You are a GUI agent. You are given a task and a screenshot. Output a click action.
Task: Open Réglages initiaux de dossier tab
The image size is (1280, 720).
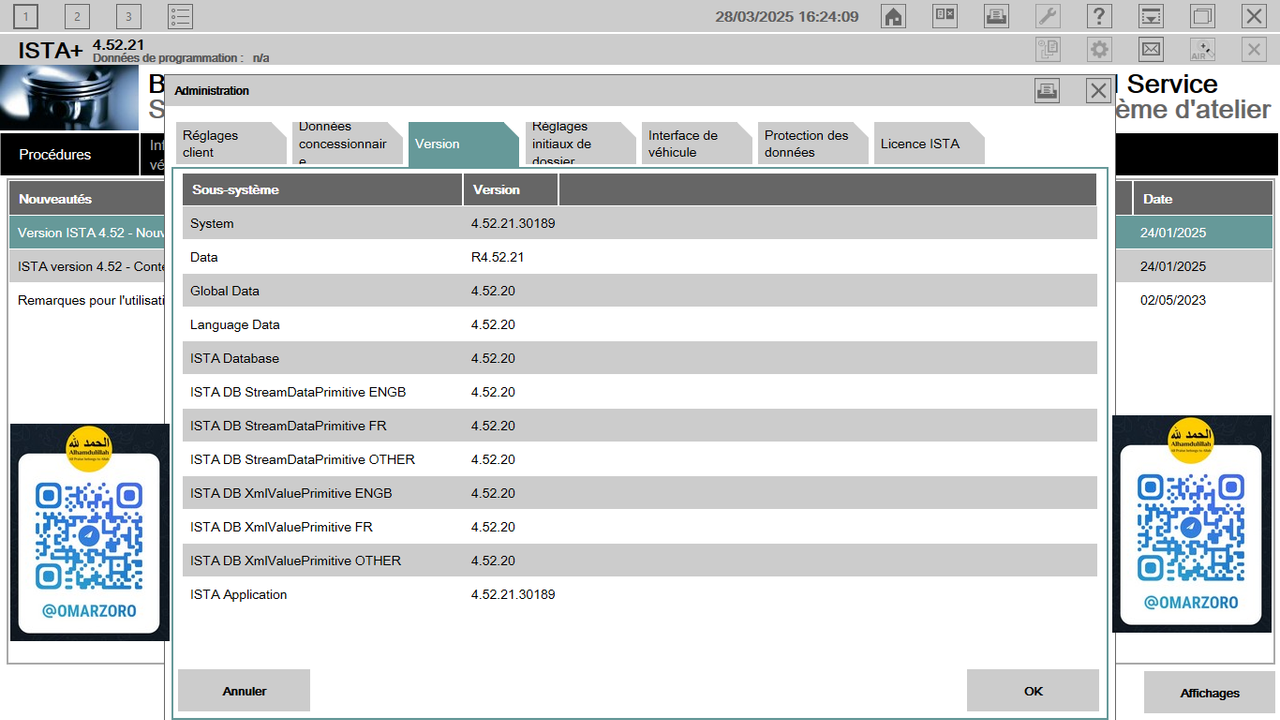[x=580, y=143]
